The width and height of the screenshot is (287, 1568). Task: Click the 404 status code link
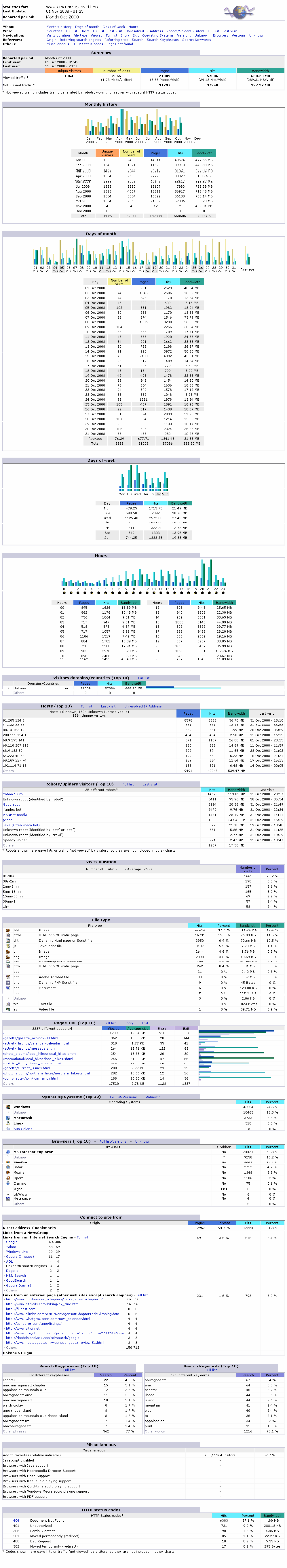click(x=16, y=1521)
